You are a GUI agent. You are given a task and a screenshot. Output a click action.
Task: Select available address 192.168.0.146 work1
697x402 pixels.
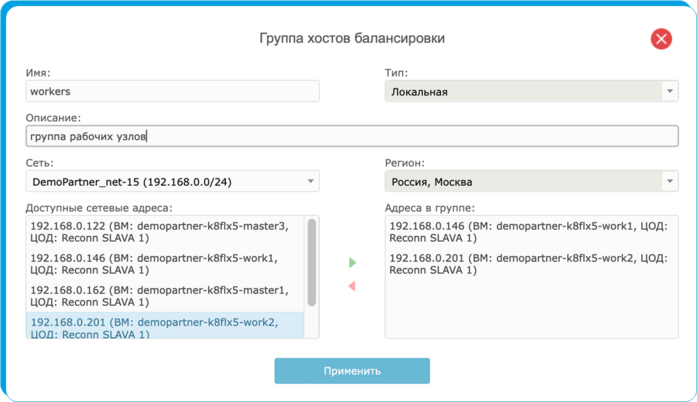click(165, 264)
